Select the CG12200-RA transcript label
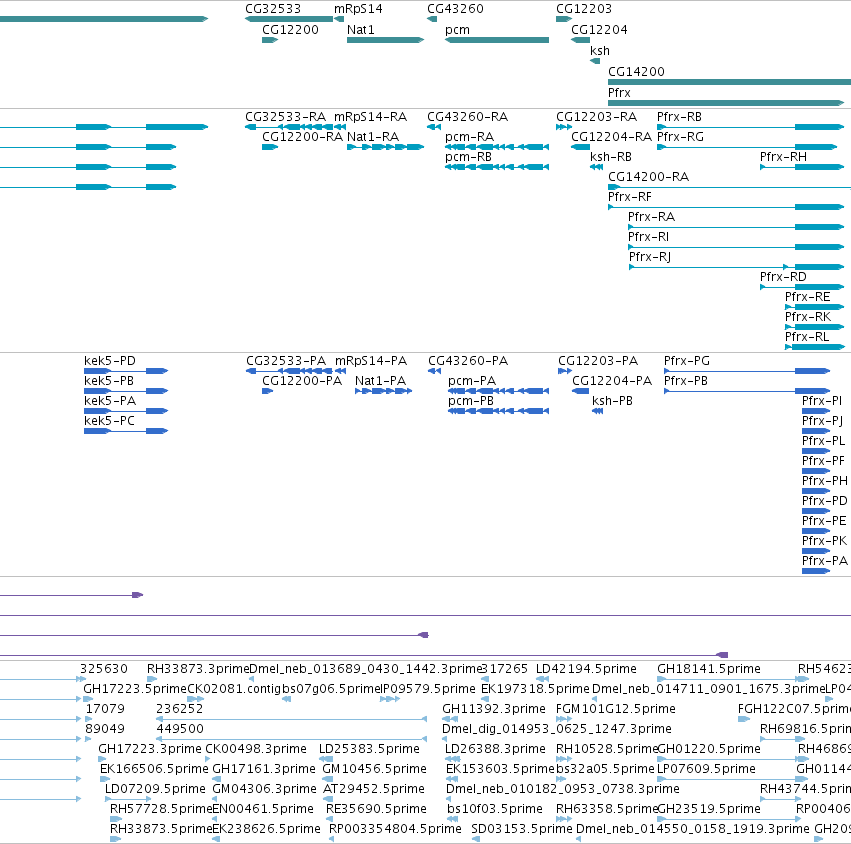Screen dimensions: 851x844 point(302,137)
